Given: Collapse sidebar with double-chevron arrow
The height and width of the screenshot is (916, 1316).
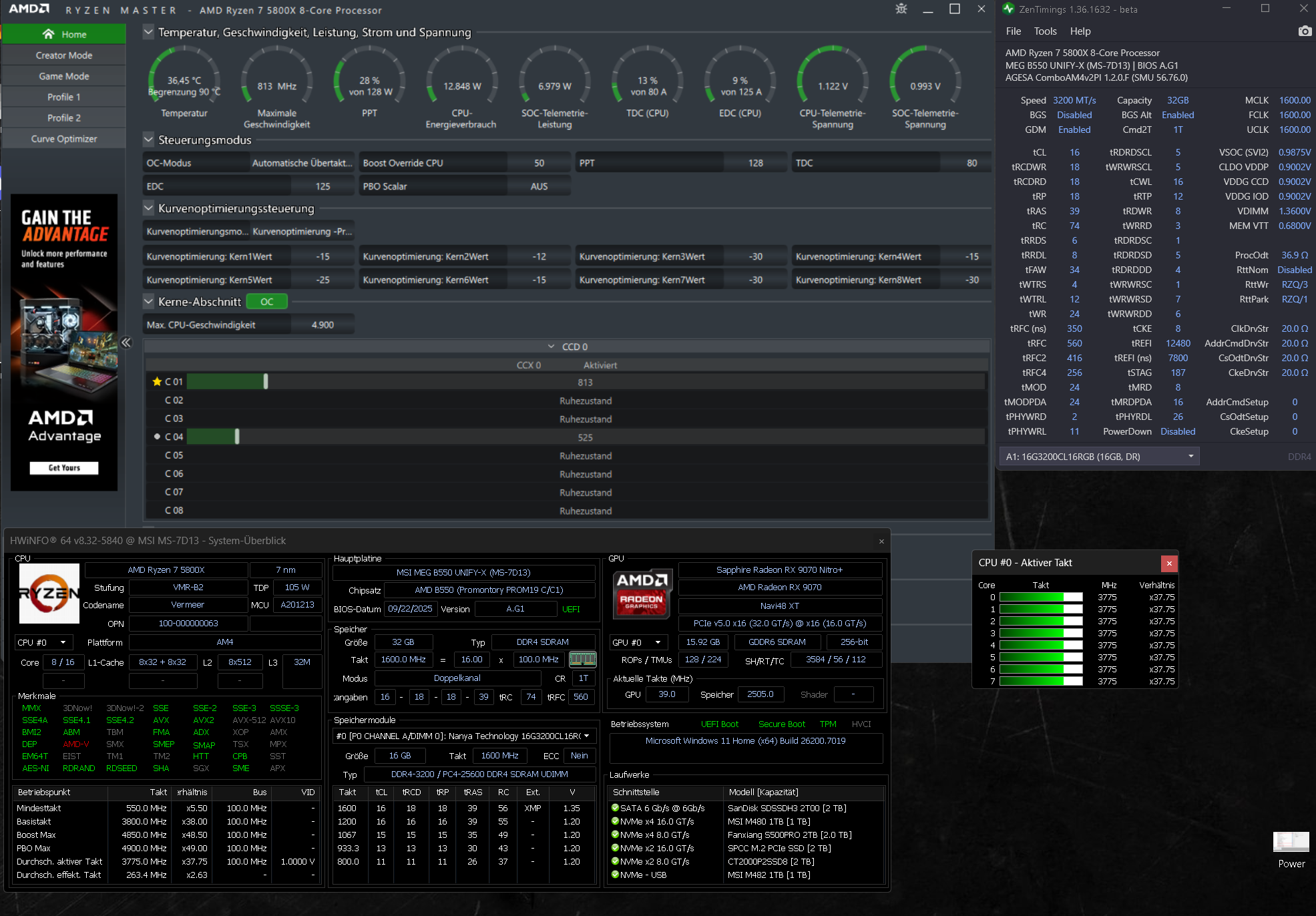Looking at the screenshot, I should point(126,342).
